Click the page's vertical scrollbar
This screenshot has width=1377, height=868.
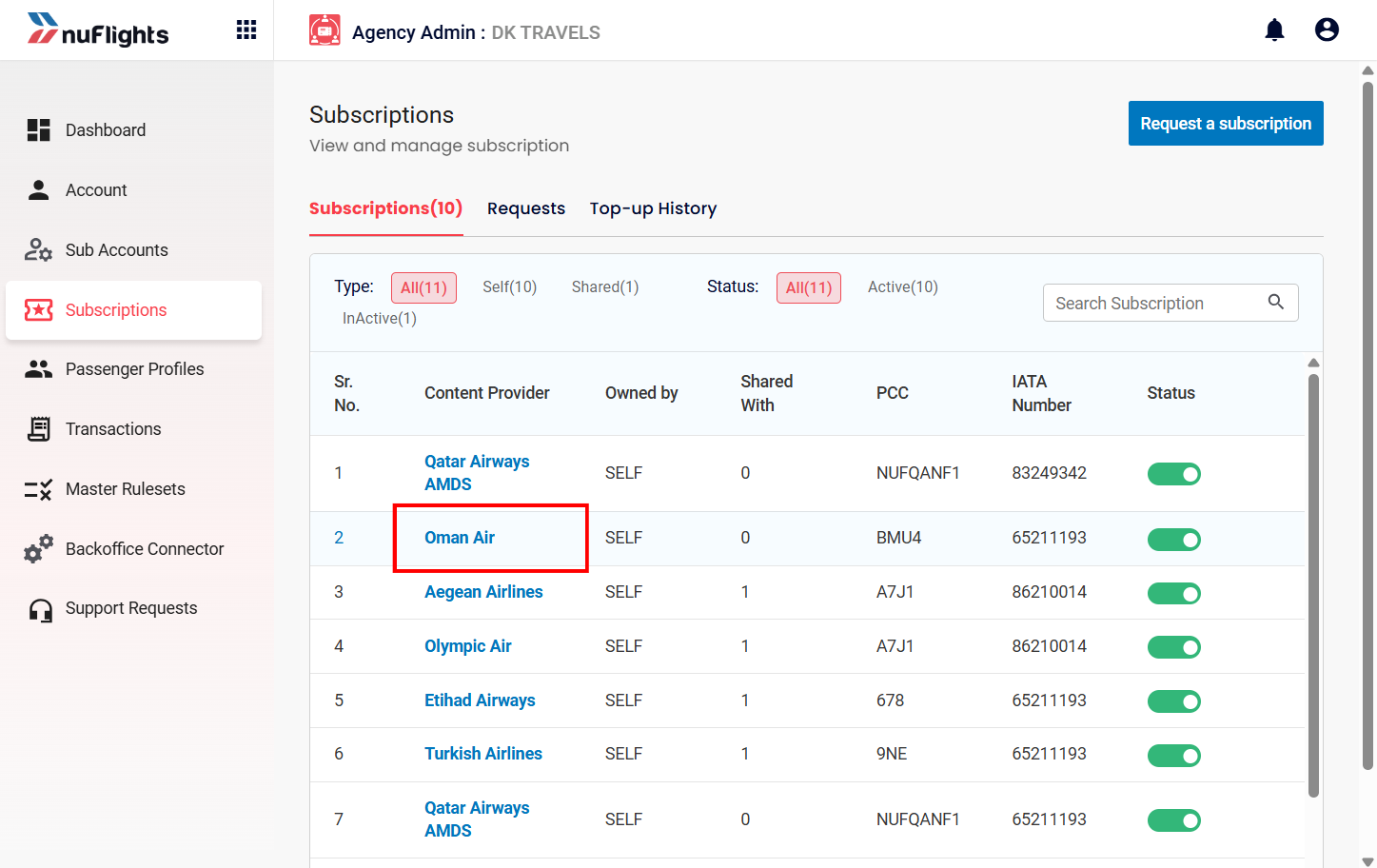coord(1367,424)
